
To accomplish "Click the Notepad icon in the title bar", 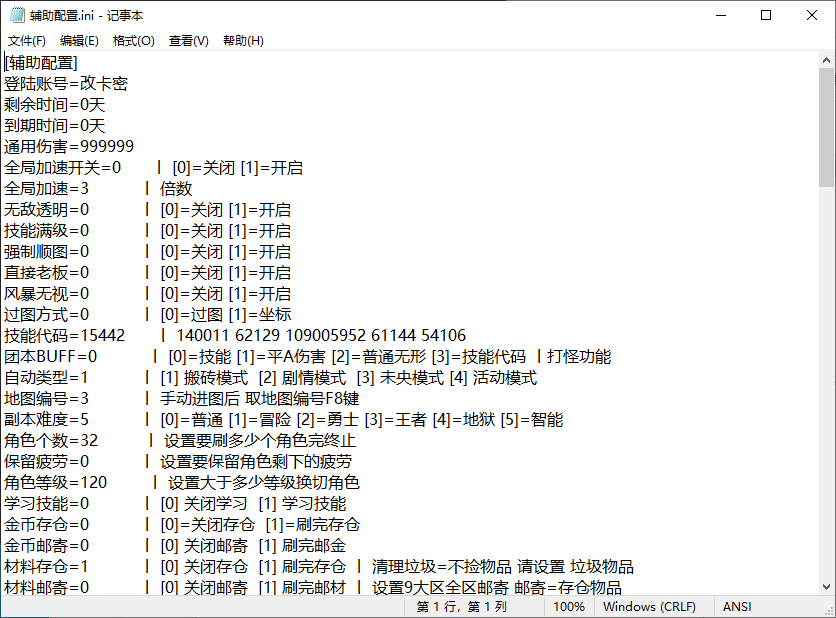I will (x=16, y=15).
